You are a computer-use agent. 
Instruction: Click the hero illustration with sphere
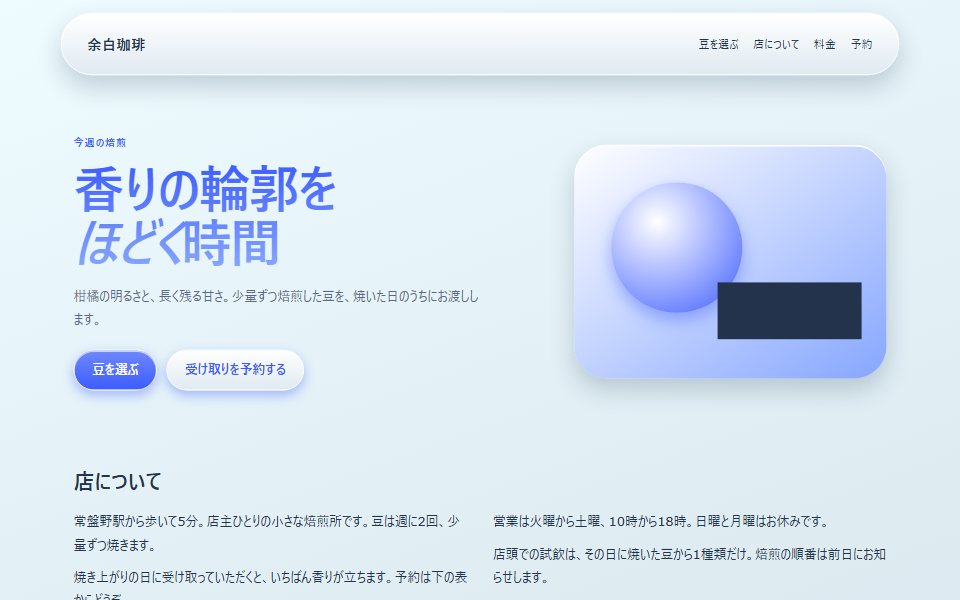click(730, 261)
